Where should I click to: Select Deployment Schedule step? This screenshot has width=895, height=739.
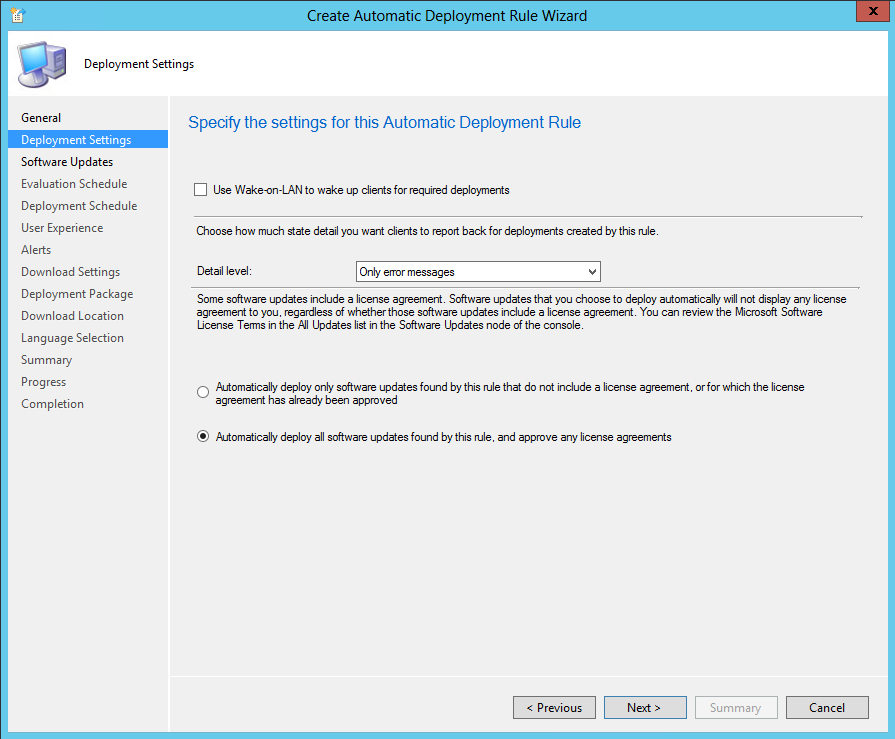(79, 205)
